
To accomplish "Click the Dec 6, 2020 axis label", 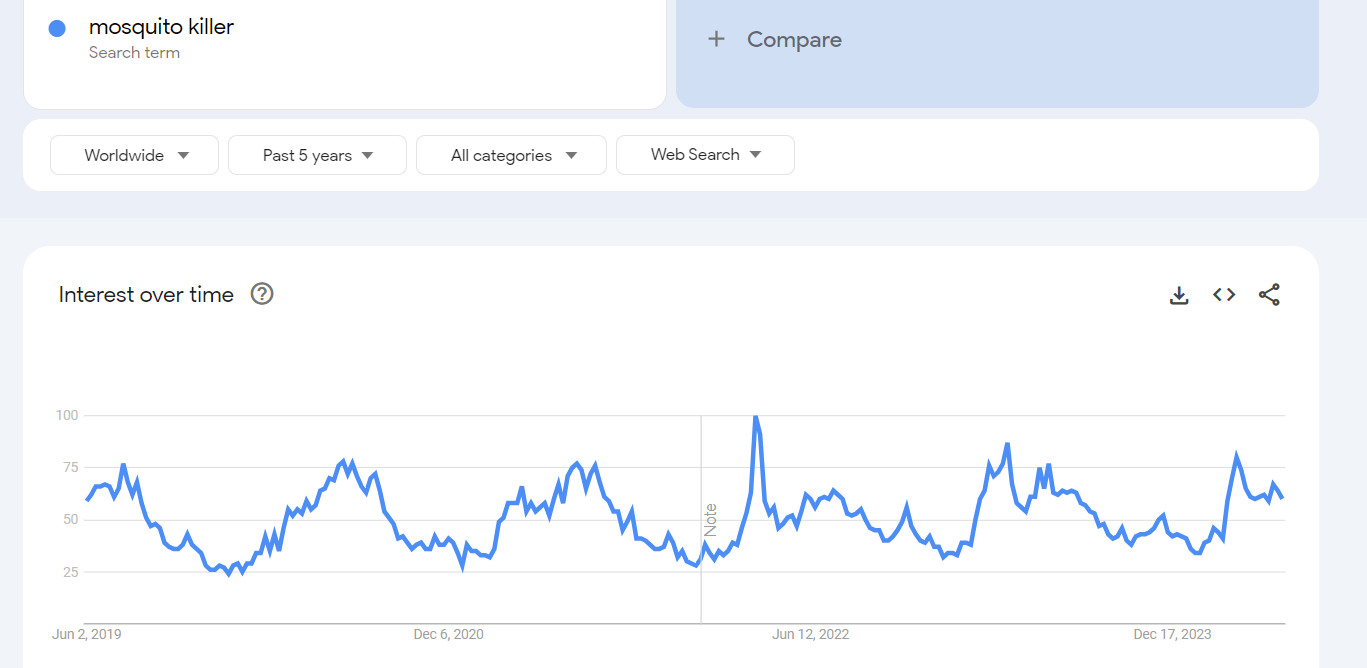I will point(448,634).
